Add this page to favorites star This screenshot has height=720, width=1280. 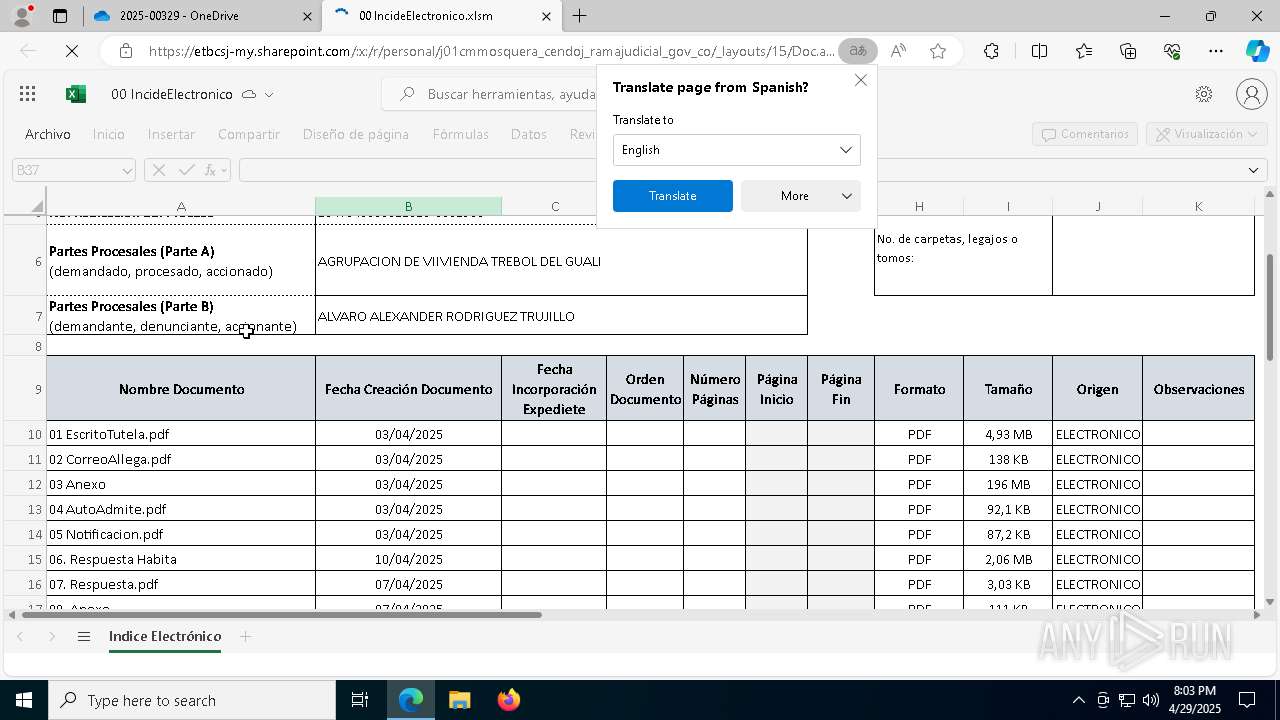[938, 51]
